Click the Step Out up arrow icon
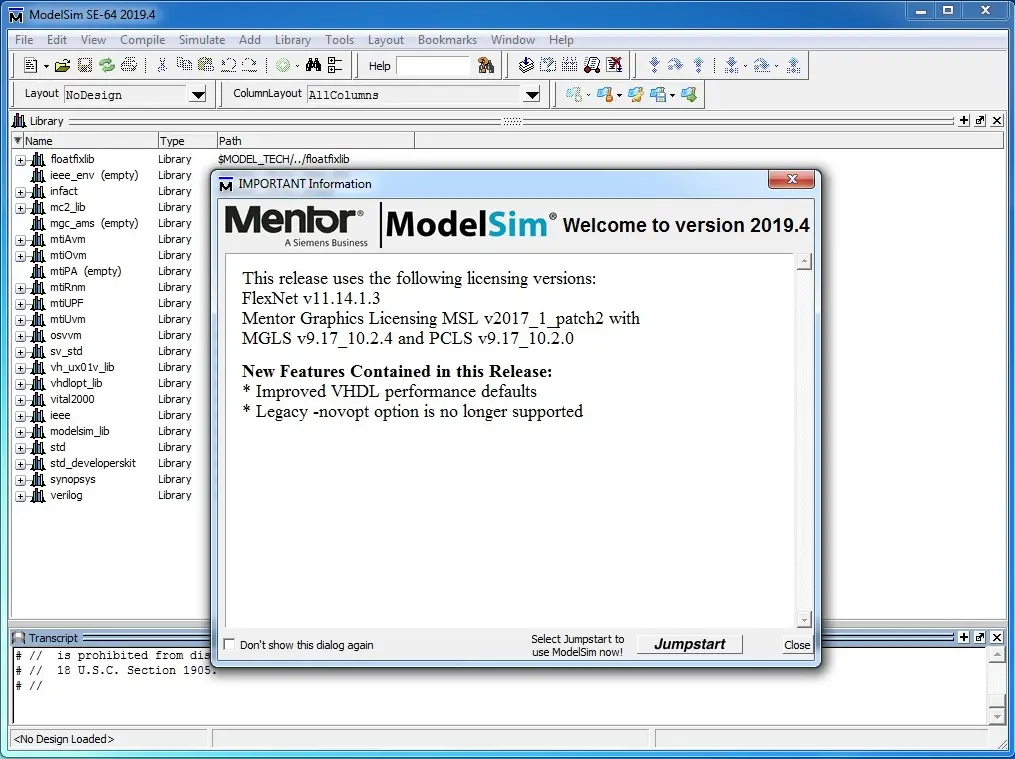The image size is (1015, 759). point(698,65)
